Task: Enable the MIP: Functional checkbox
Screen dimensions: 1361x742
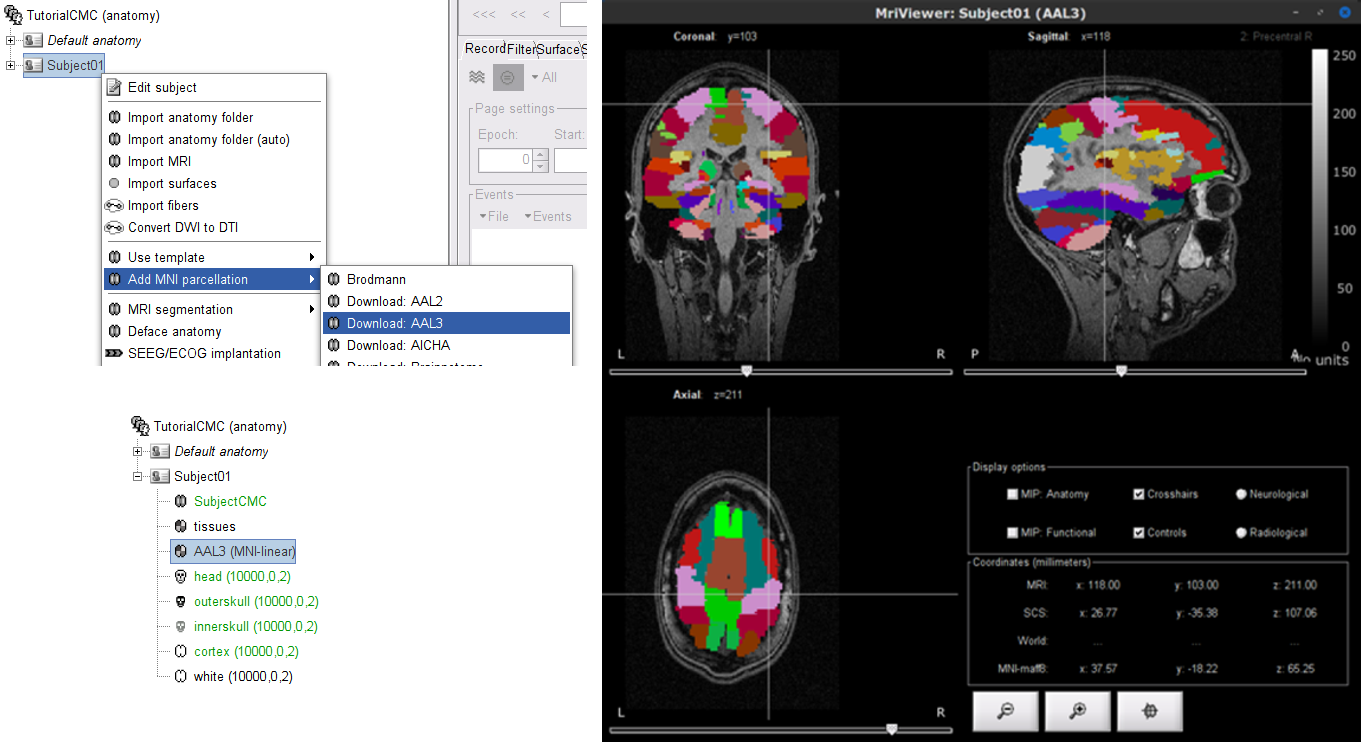Action: point(1012,533)
